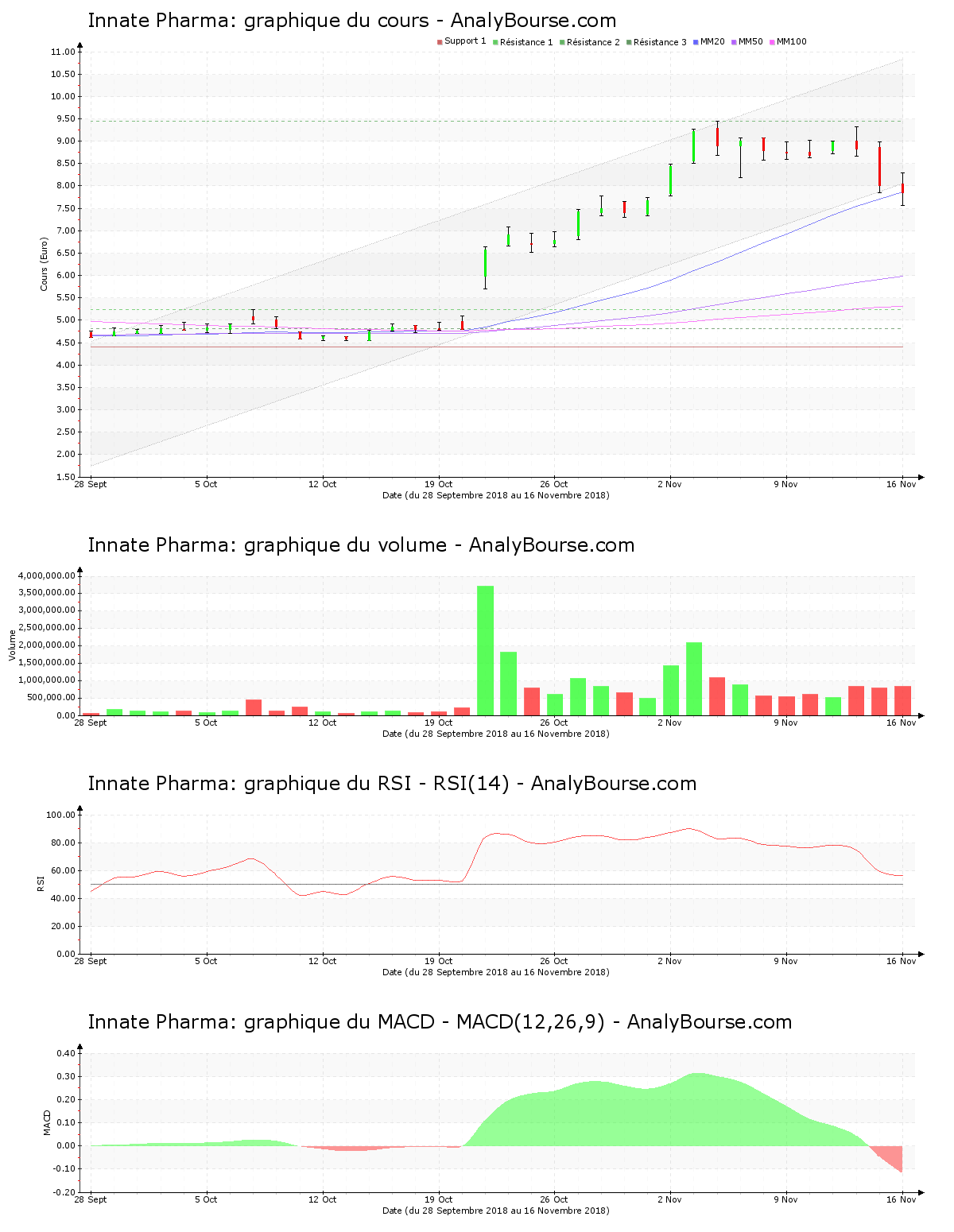Click the 1.50 value on price axis

click(x=65, y=477)
